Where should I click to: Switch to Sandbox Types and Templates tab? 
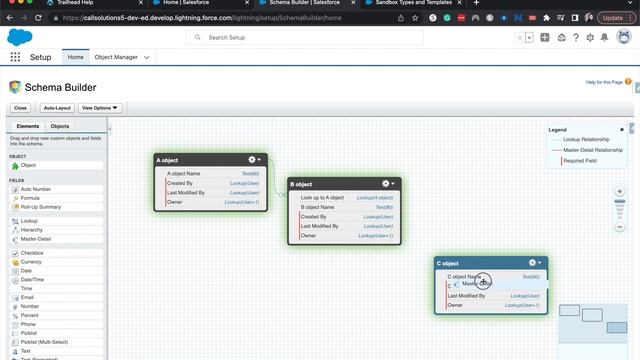(x=412, y=3)
